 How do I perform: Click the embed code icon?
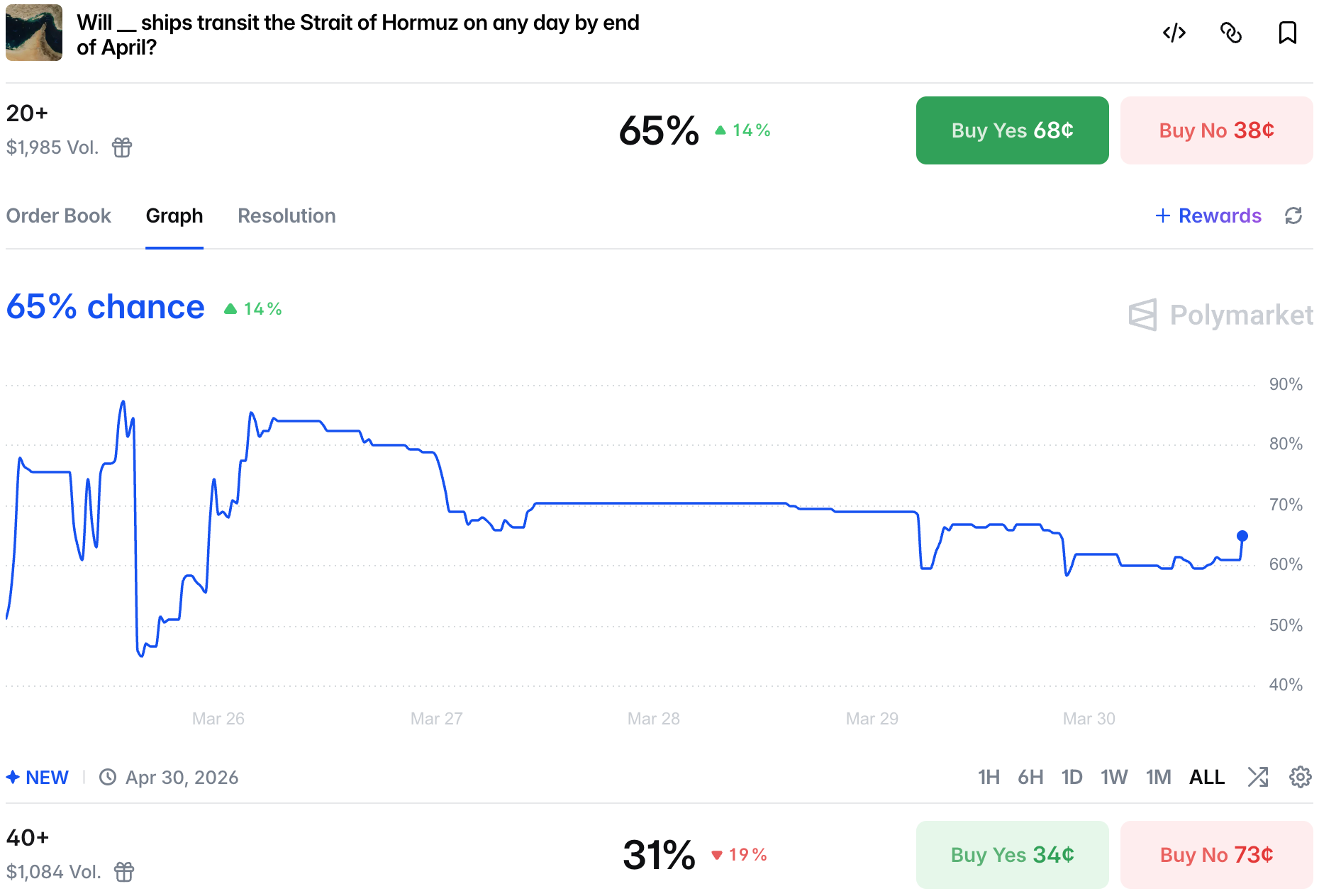pyautogui.click(x=1174, y=33)
